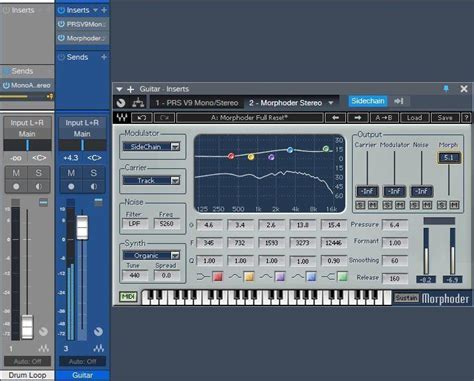
Task: Pin the Guitar Inserts plugin window
Action: (x=446, y=89)
